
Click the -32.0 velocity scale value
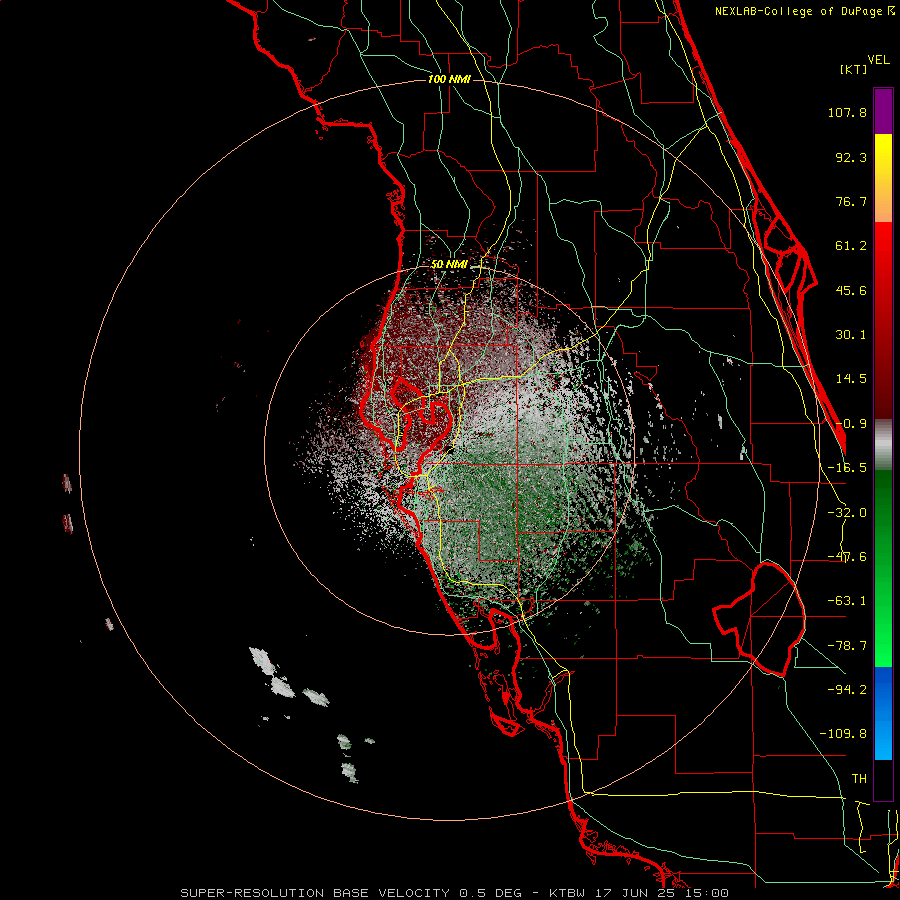[847, 513]
